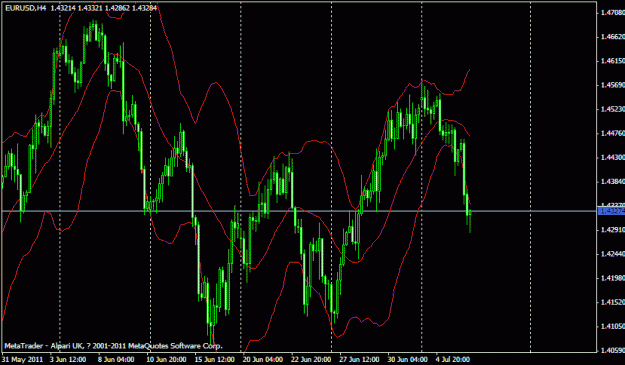Click the EURUSD,H4 chart title
This screenshot has height=365, width=625.
point(25,8)
